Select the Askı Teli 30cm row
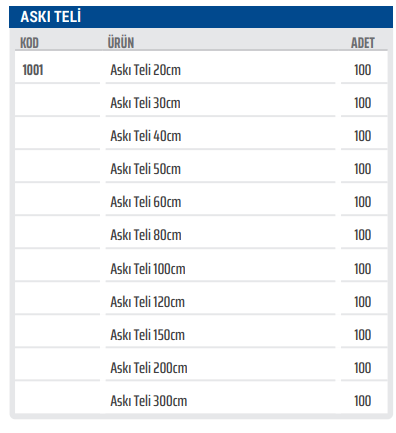 point(201,101)
